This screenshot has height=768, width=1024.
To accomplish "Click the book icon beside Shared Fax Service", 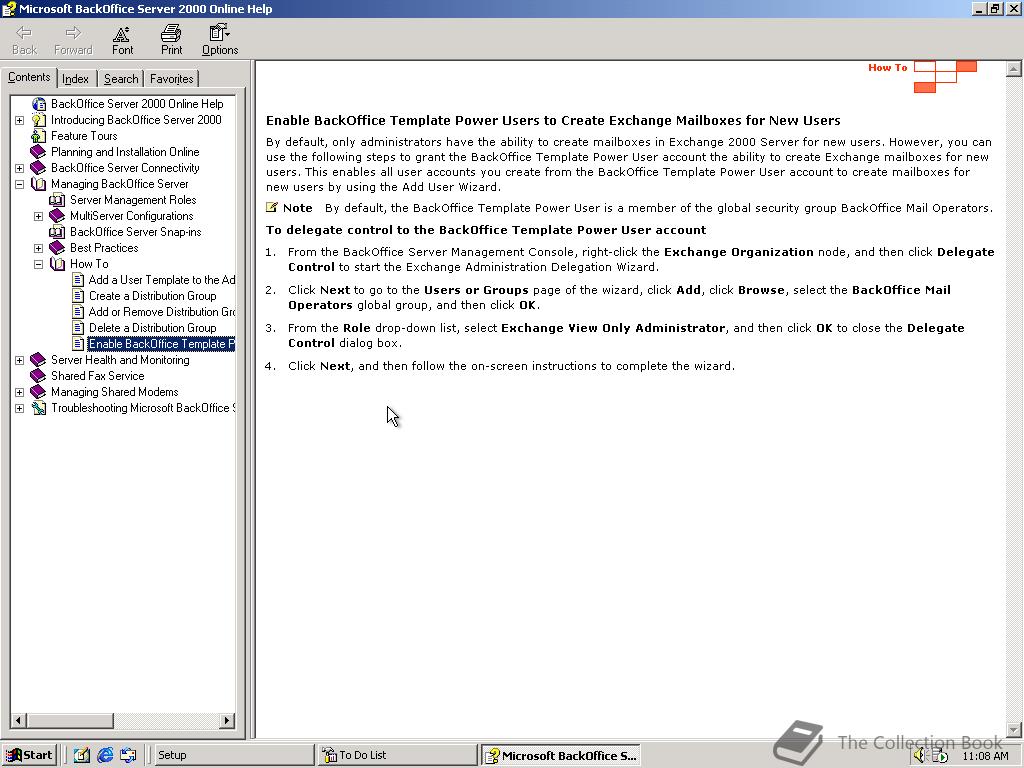I will [x=39, y=376].
